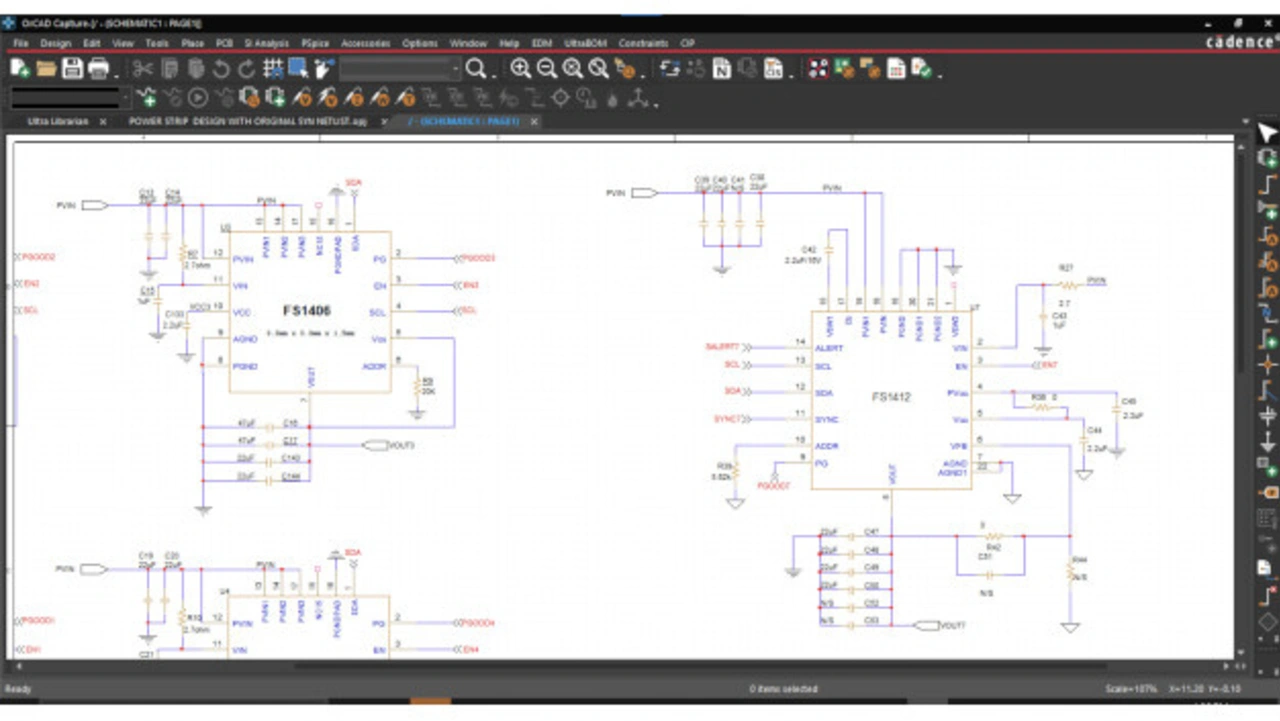Click the Create Netlist 'N' icon

pyautogui.click(x=722, y=68)
